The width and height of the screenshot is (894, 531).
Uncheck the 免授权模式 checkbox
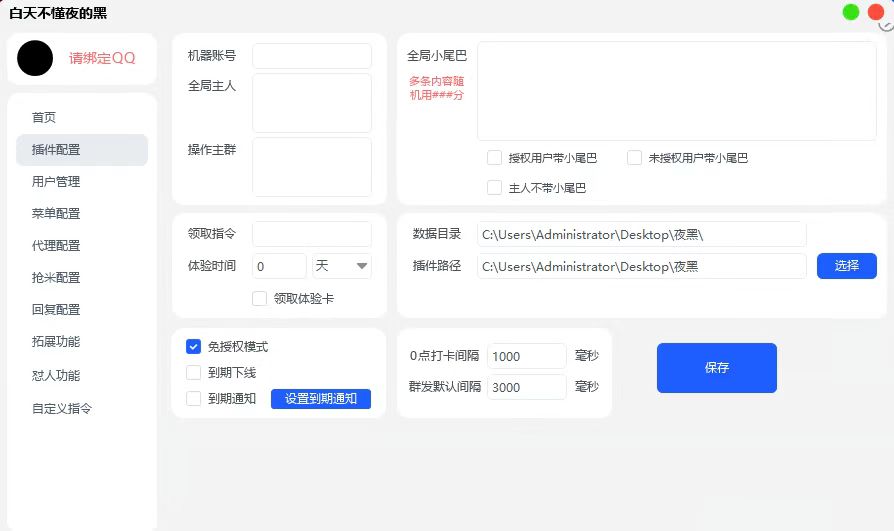[194, 347]
